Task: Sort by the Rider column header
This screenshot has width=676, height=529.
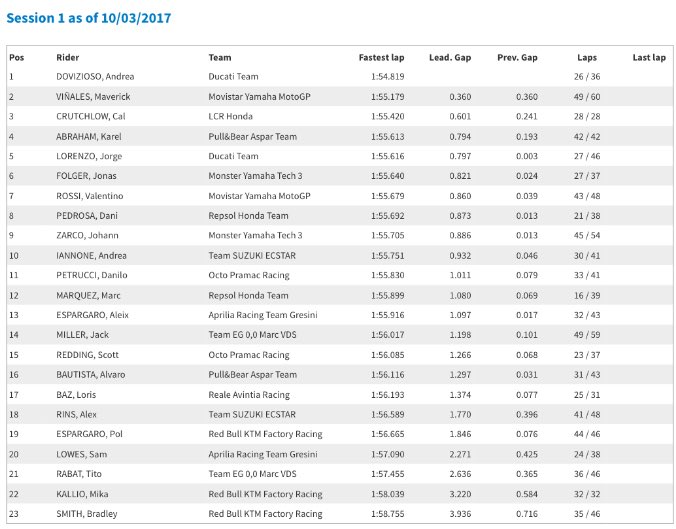Action: [68, 57]
